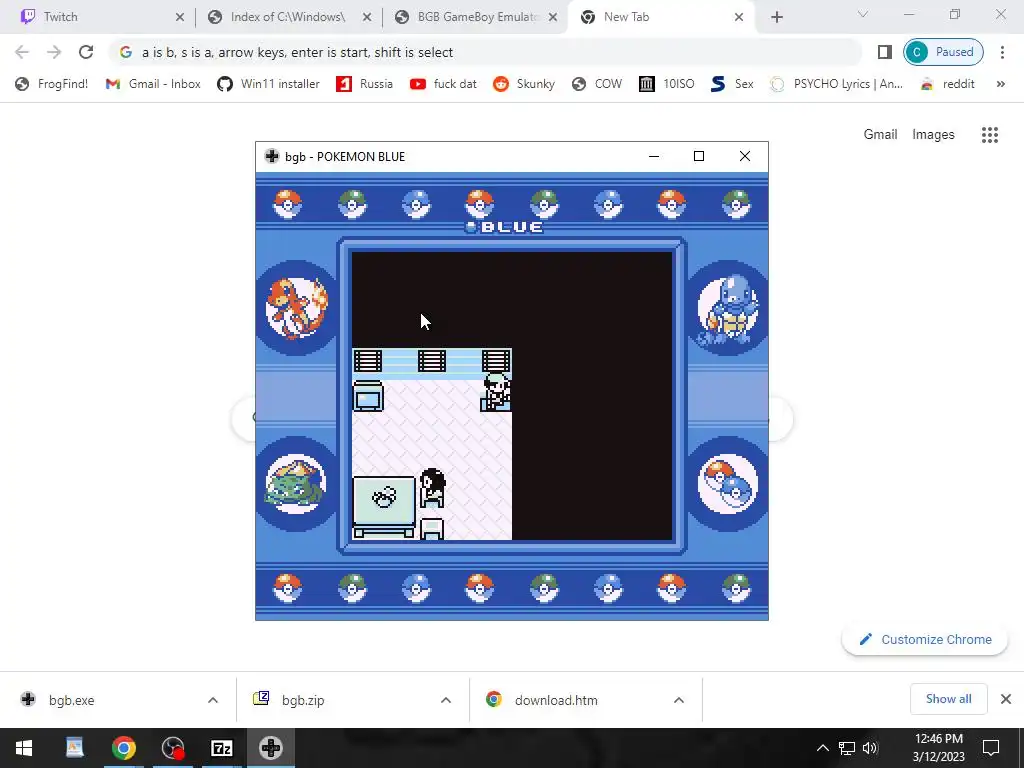Open the YouTube bookmark in bookmarks bar
The image size is (1024, 768).
(443, 84)
